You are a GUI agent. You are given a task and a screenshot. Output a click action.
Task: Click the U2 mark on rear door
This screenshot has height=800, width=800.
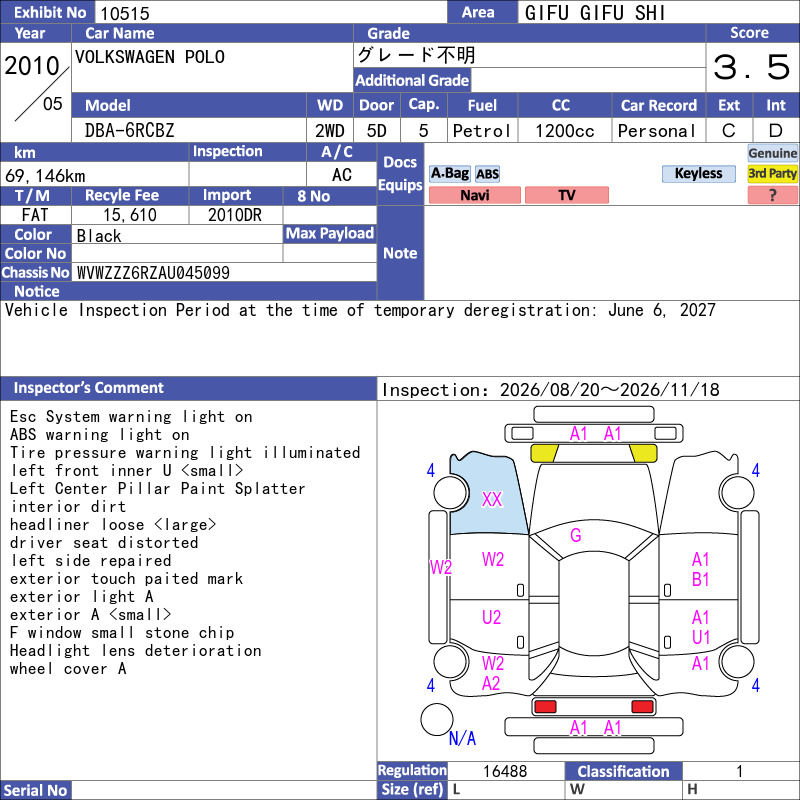tap(491, 617)
